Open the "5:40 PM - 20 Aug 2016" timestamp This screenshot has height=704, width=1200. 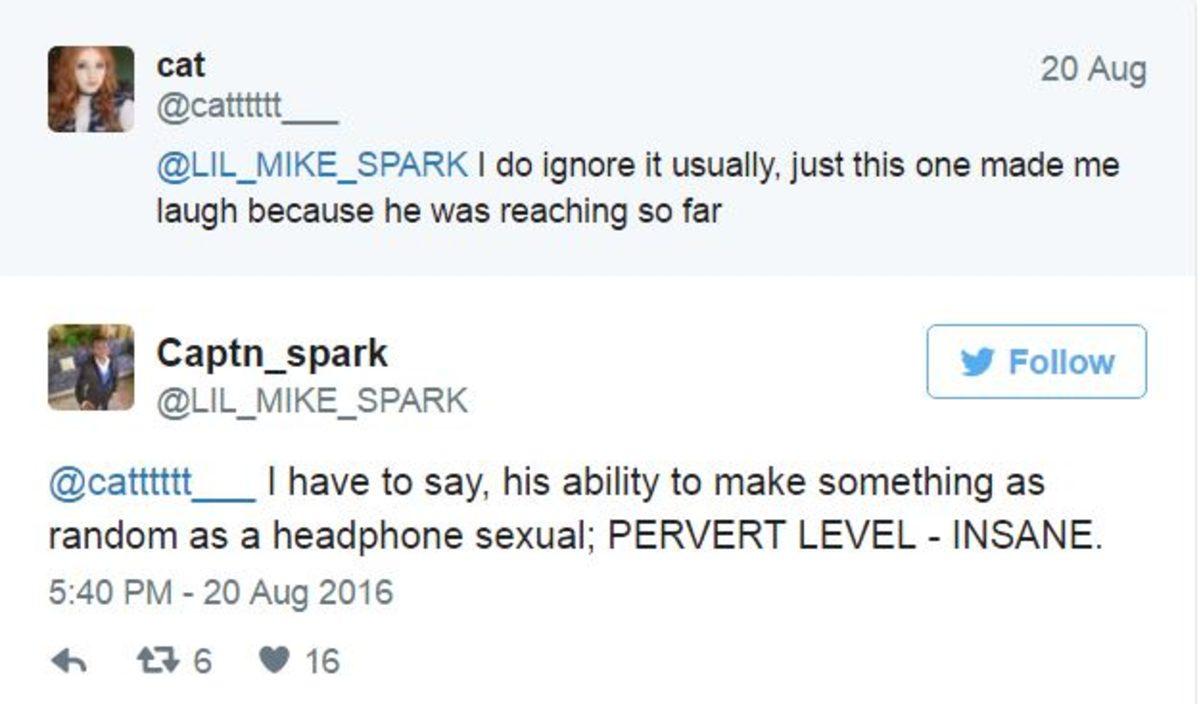[x=220, y=592]
